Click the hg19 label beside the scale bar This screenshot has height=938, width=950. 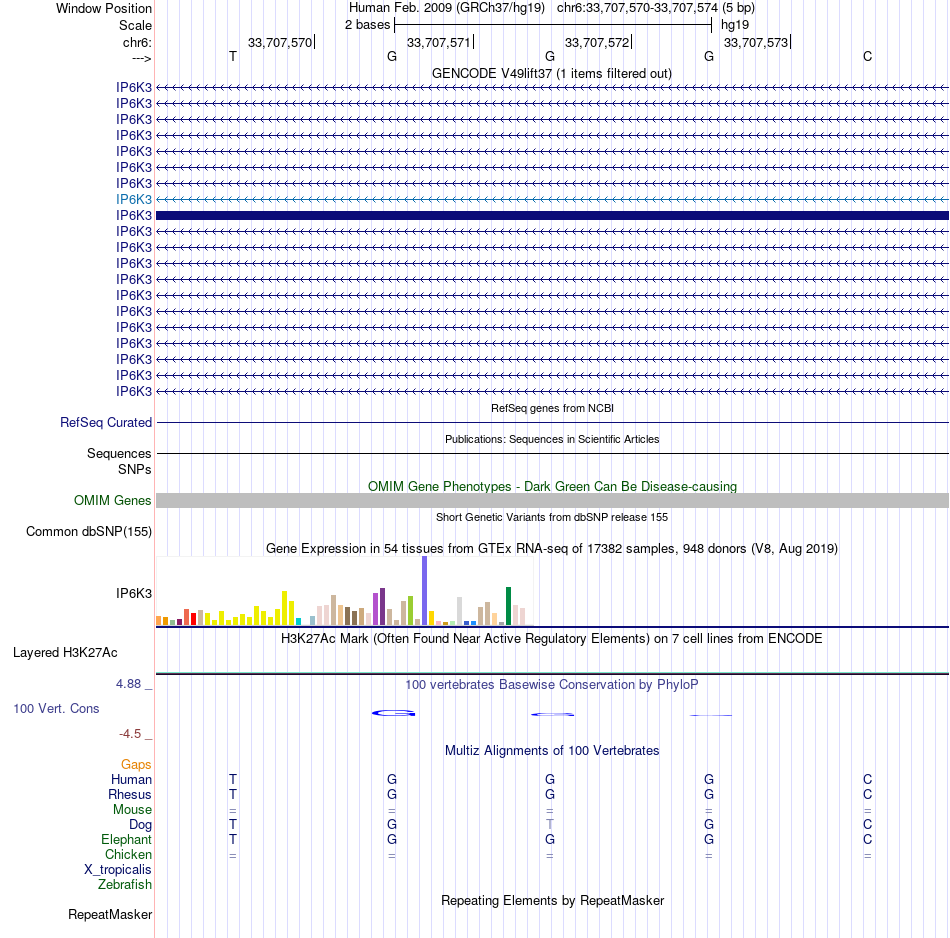[x=735, y=25]
